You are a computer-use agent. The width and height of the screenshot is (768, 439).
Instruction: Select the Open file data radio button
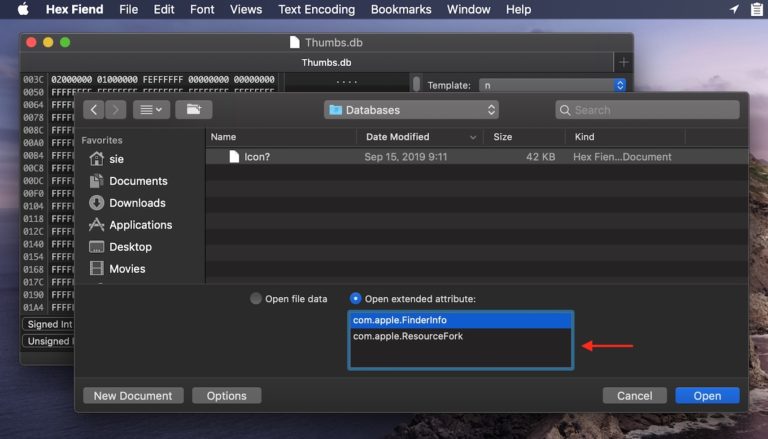(256, 299)
